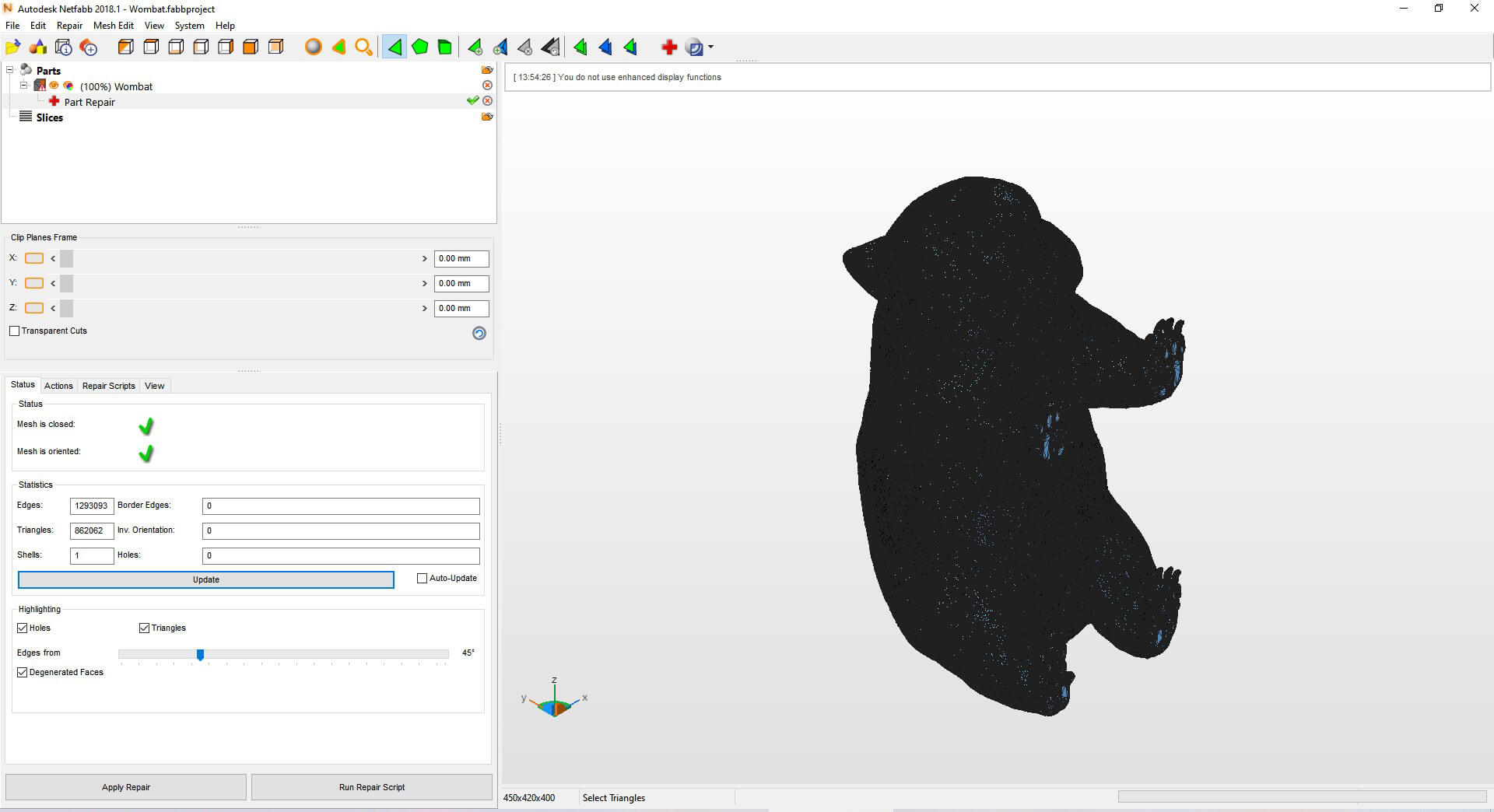Toggle Wombat part visibility eye icon
Image resolution: width=1494 pixels, height=812 pixels.
point(54,86)
